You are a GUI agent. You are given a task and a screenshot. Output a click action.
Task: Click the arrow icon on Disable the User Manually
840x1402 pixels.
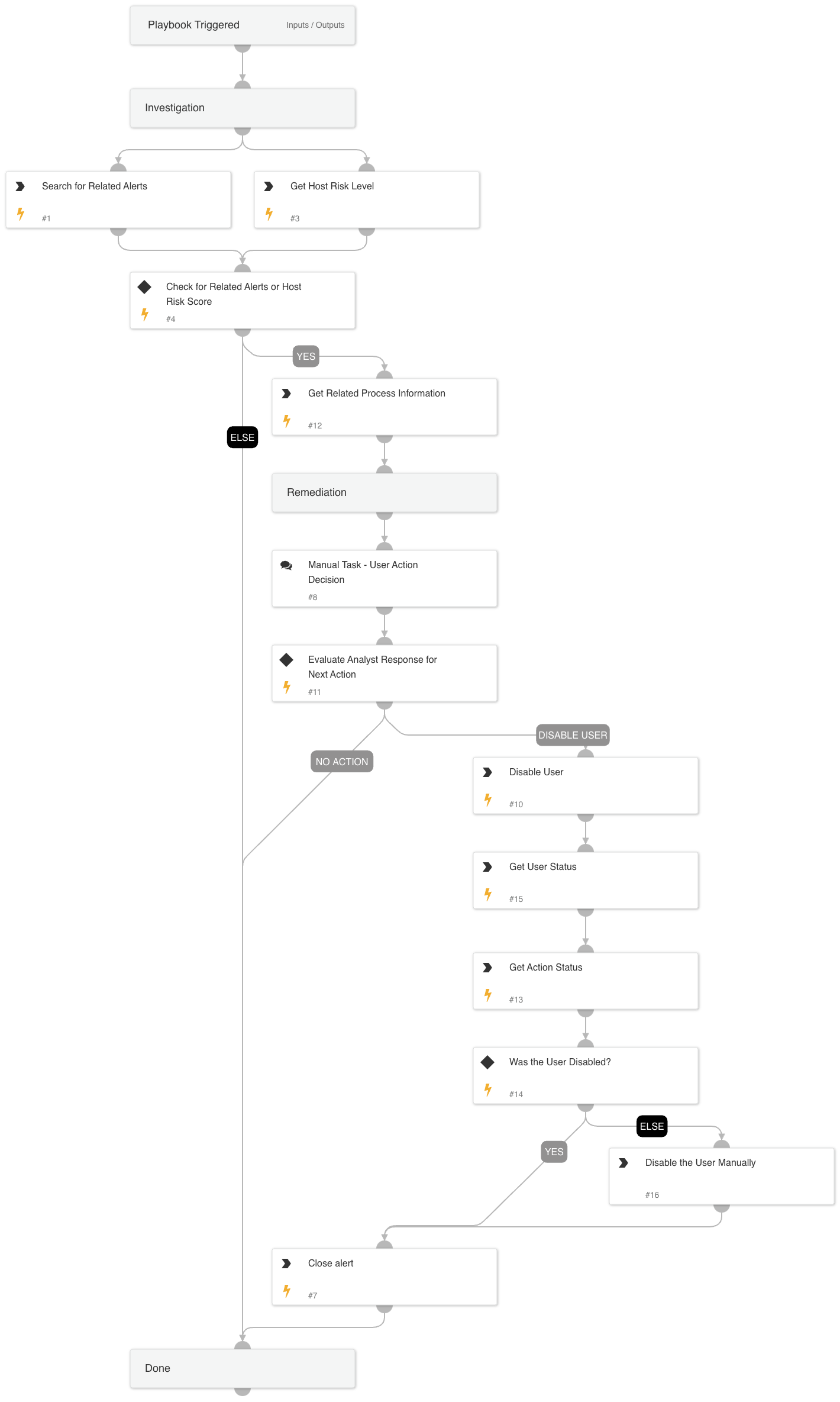tap(623, 1163)
